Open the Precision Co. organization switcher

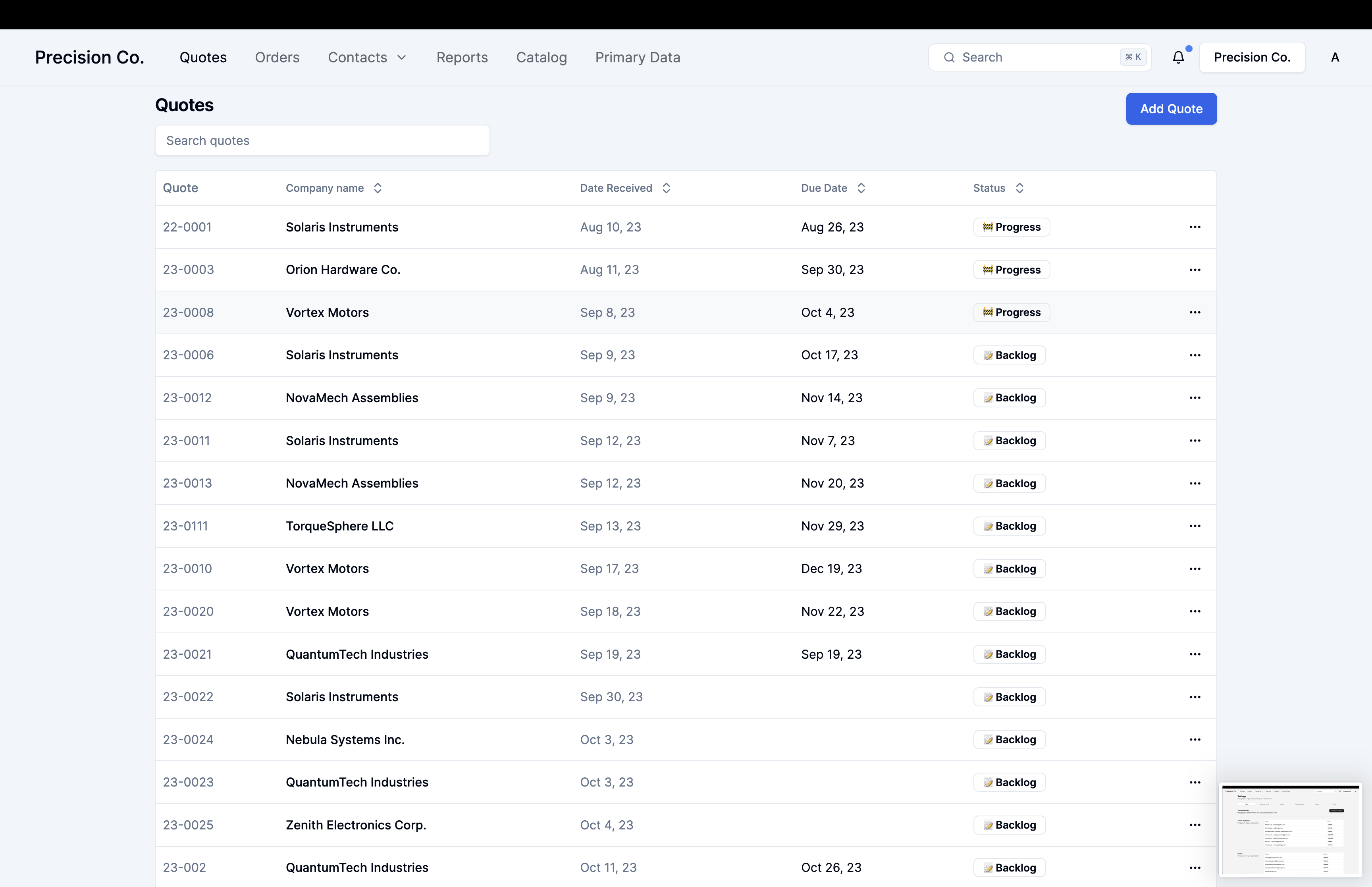click(x=1252, y=58)
